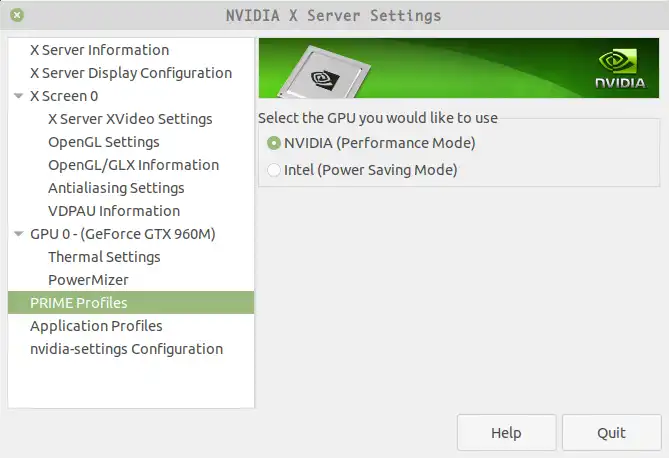Open Application Profiles
This screenshot has height=458, width=669.
click(x=96, y=326)
